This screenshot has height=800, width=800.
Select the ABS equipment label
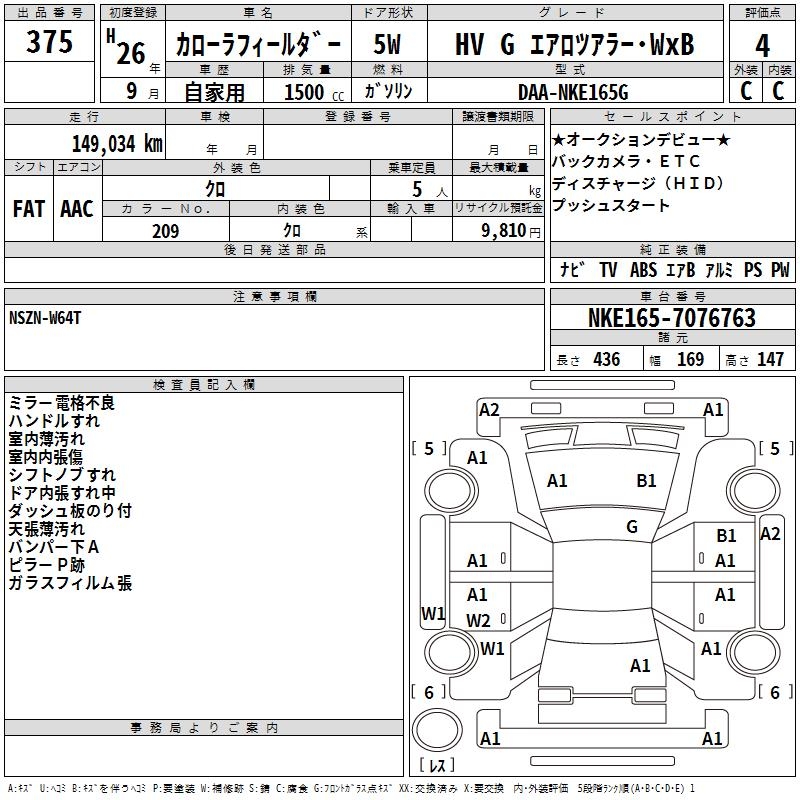[x=643, y=269]
